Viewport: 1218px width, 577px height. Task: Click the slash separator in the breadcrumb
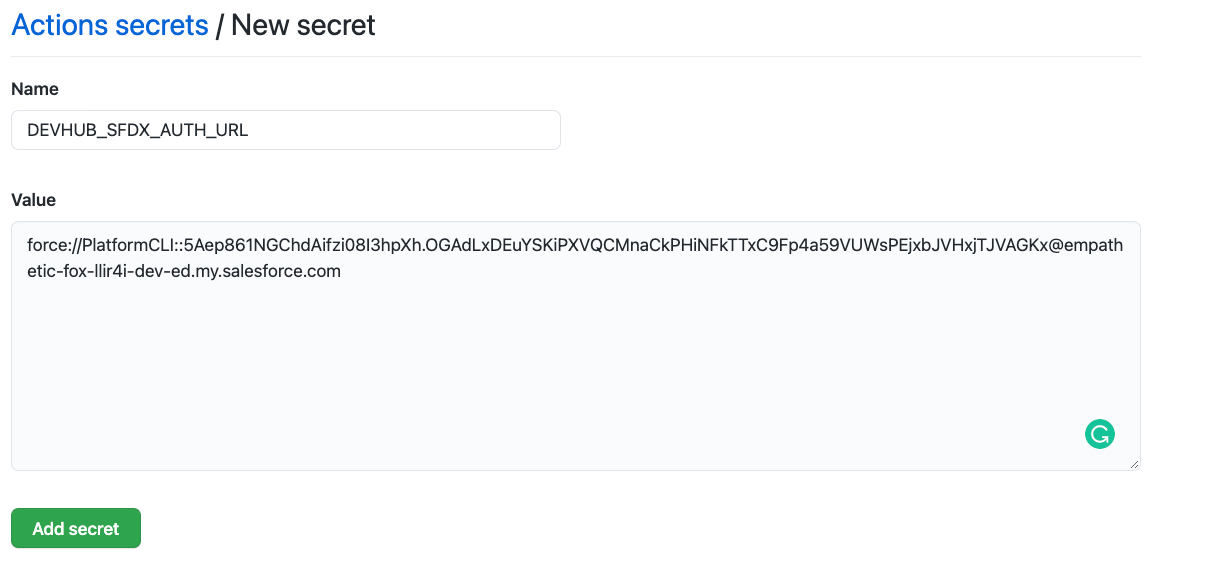tap(220, 25)
